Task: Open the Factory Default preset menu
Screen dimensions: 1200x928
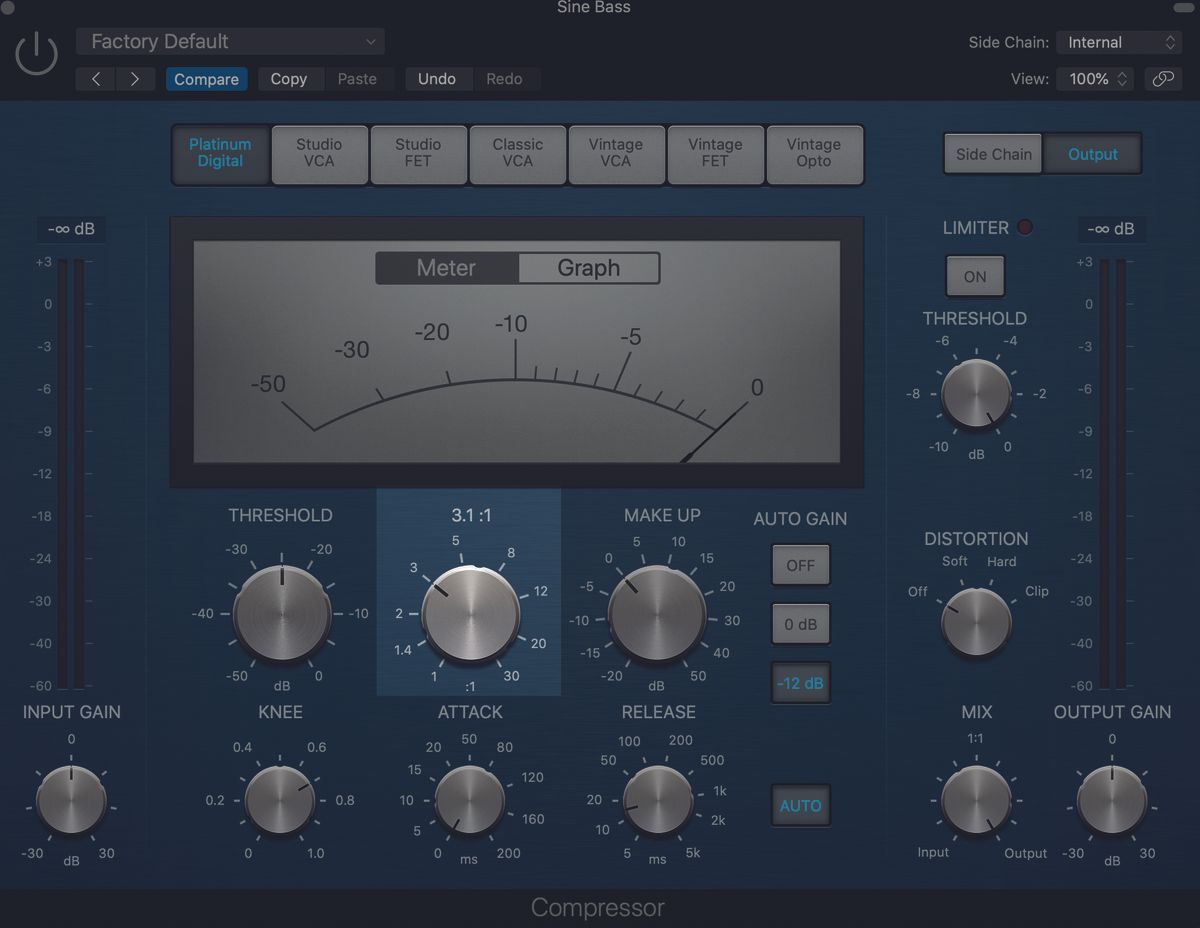Action: 231,41
